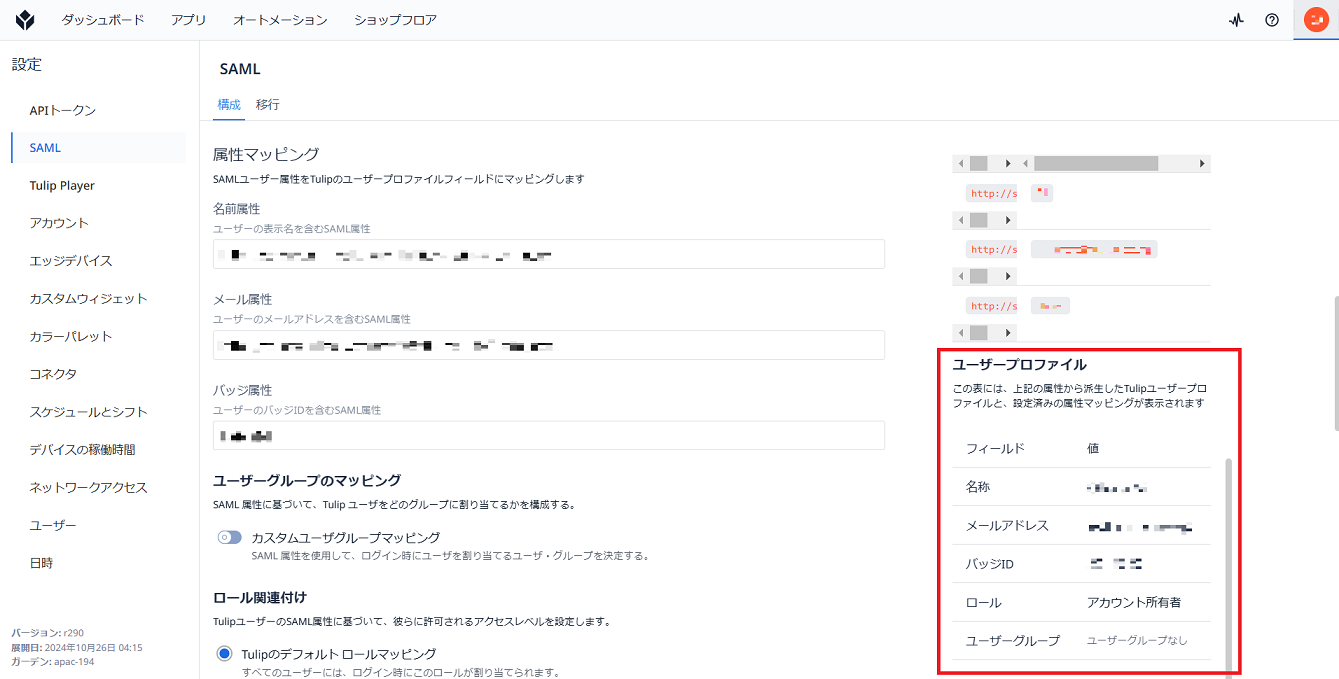Image resolution: width=1339 pixels, height=679 pixels.
Task: Click the ユーザープロファイル heading
Action: 1020,365
